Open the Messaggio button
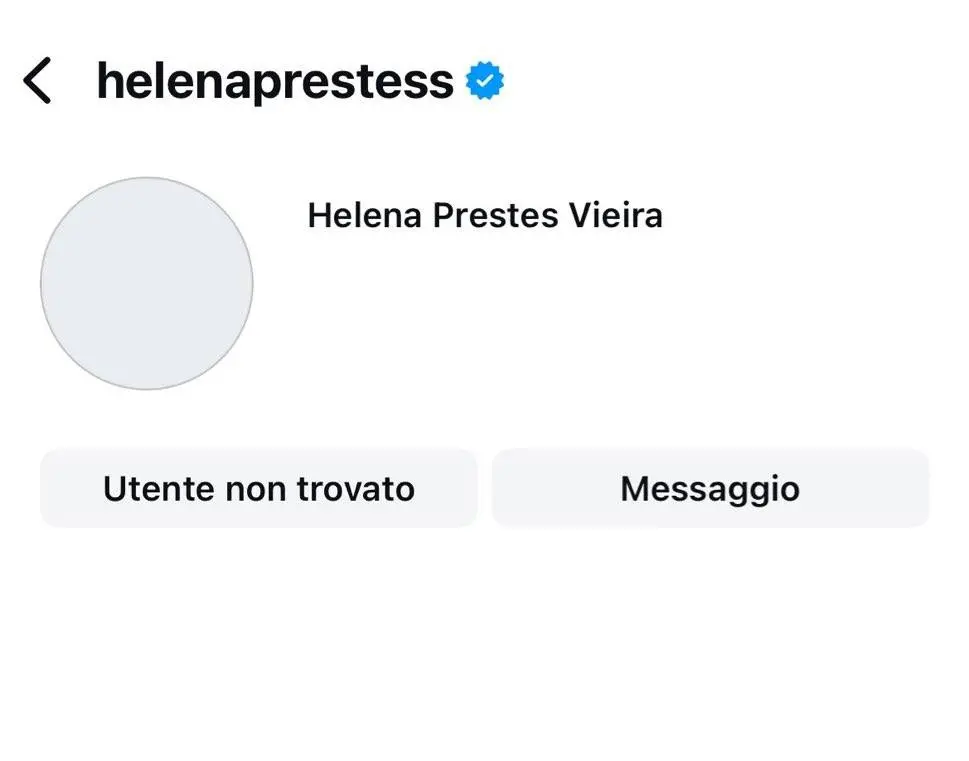Screen dimensions: 969x761 click(x=710, y=488)
